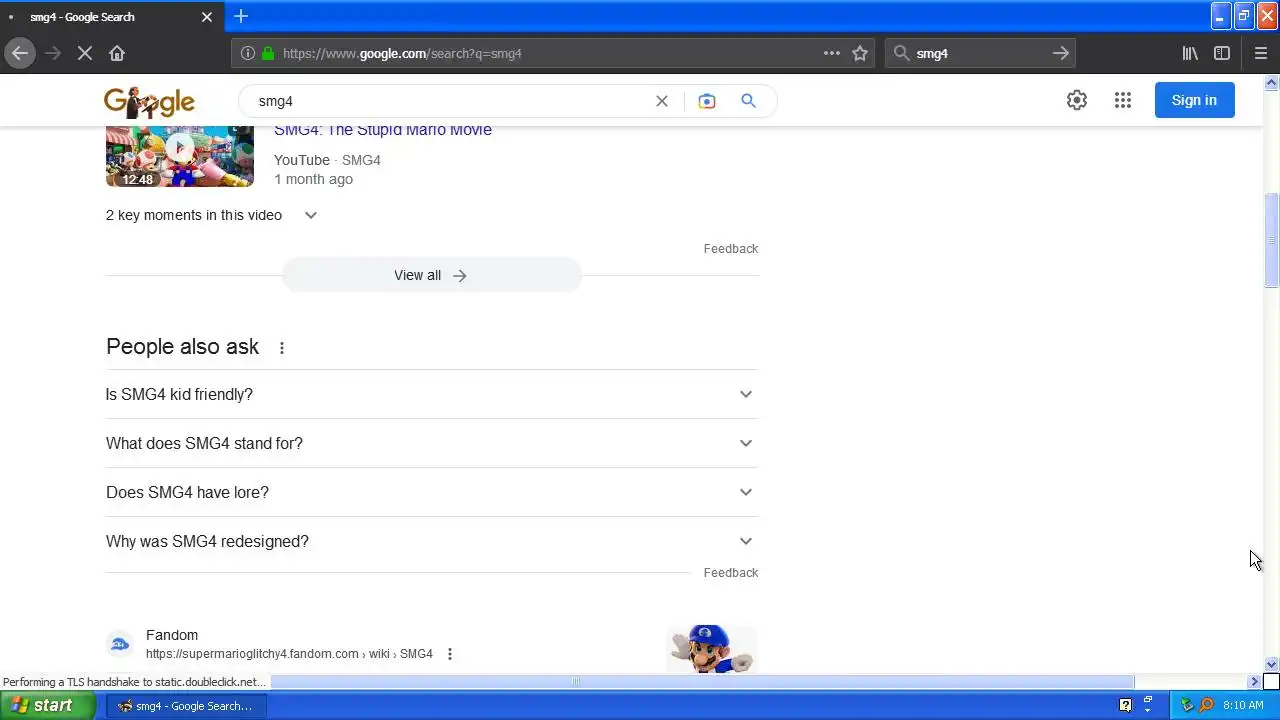Screen dimensions: 1280x720
Task: Open the Library bookmarks icon
Action: [1190, 53]
